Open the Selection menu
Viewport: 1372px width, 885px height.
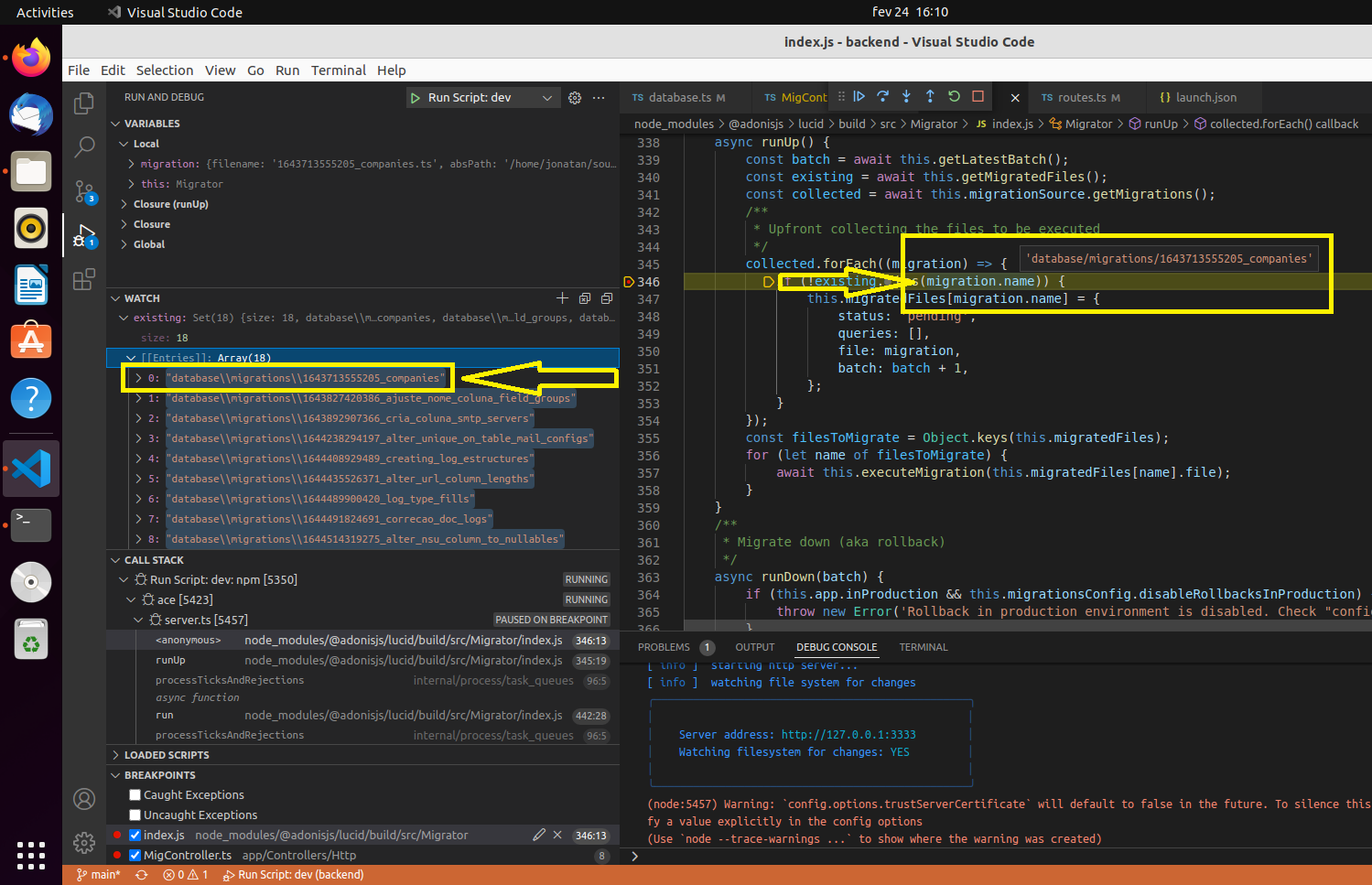165,70
